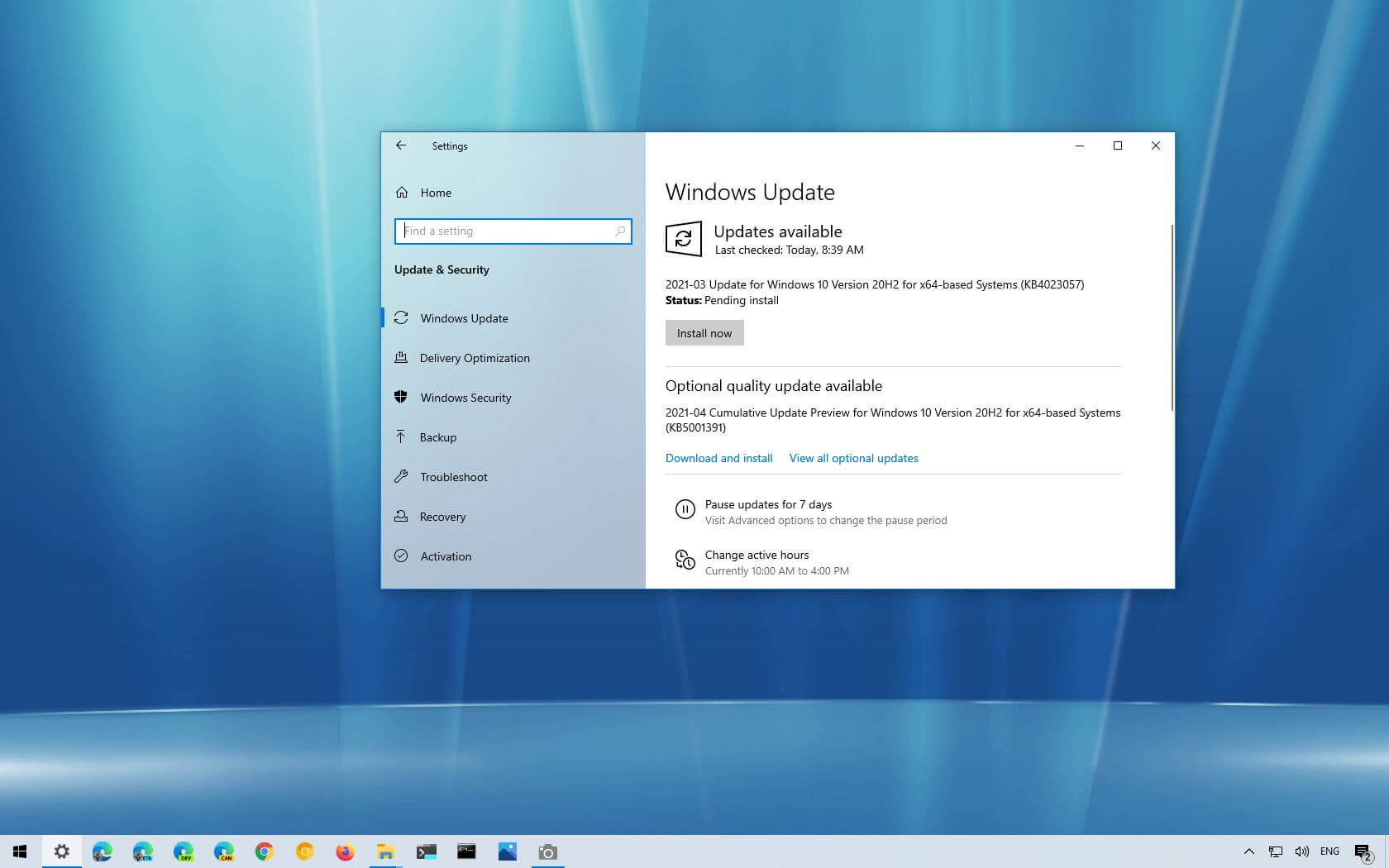The image size is (1389, 868).
Task: Click the Windows Security shield icon
Action: tap(401, 397)
